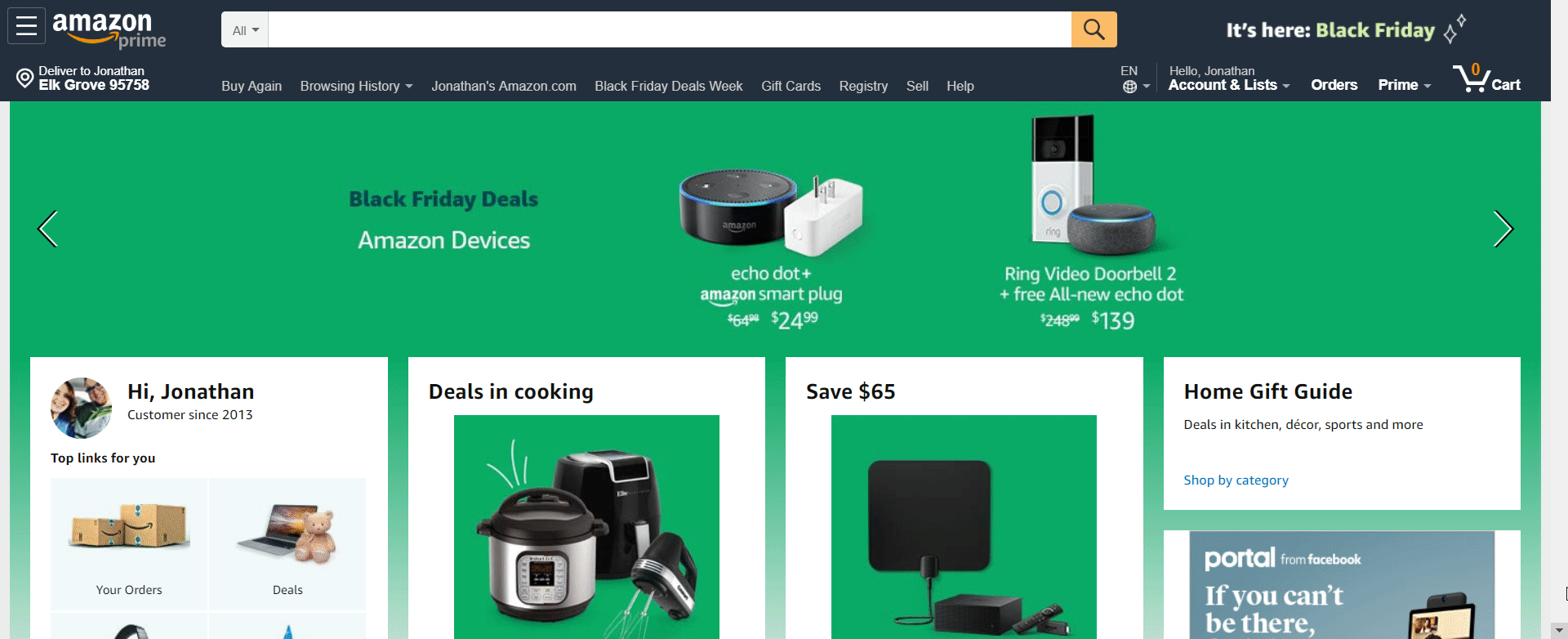The height and width of the screenshot is (639, 1568).
Task: Click the delivery location pin icon
Action: pyautogui.click(x=25, y=78)
